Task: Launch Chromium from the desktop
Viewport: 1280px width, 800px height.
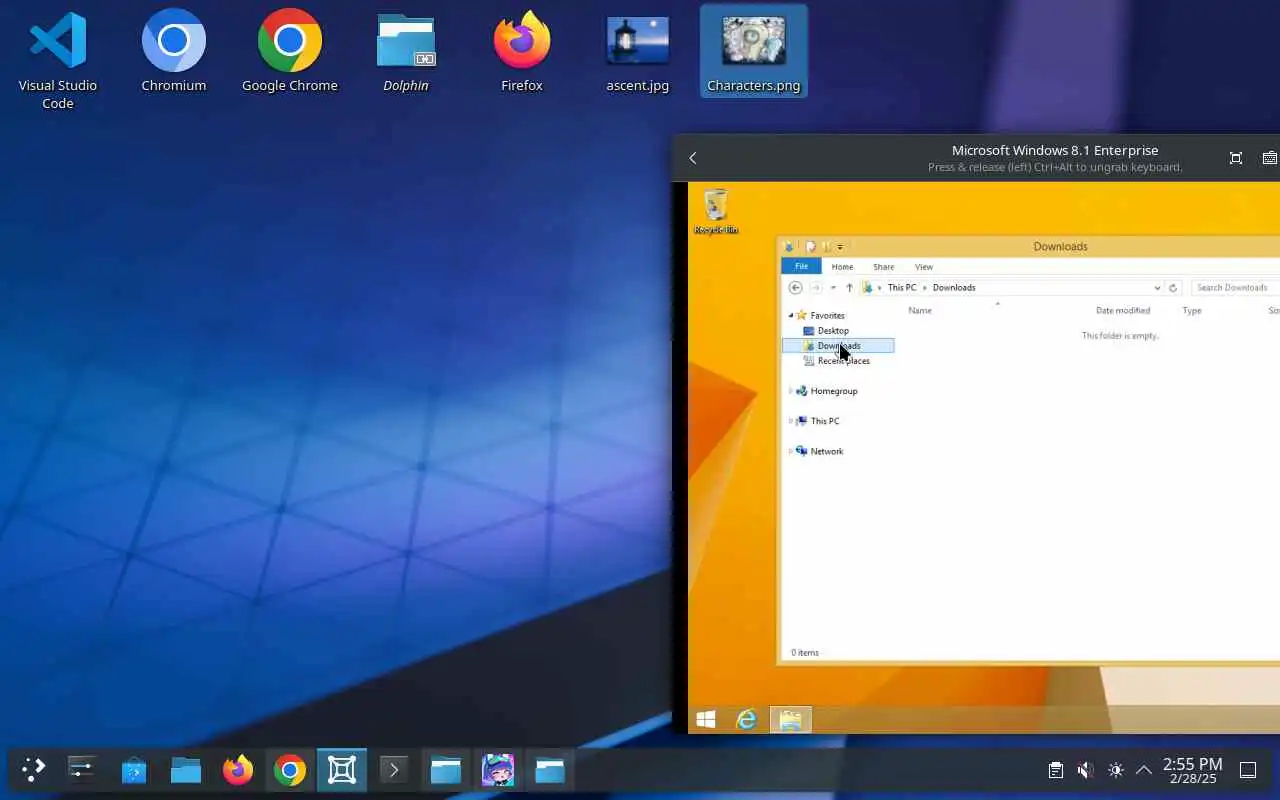Action: 173,52
